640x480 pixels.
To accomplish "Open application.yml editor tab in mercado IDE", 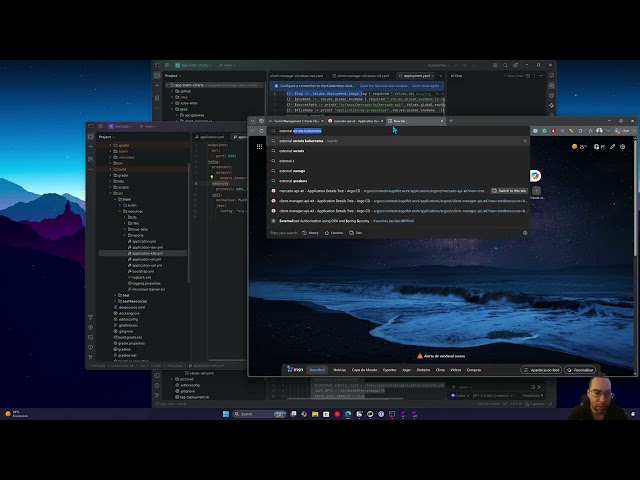I will click(x=210, y=137).
